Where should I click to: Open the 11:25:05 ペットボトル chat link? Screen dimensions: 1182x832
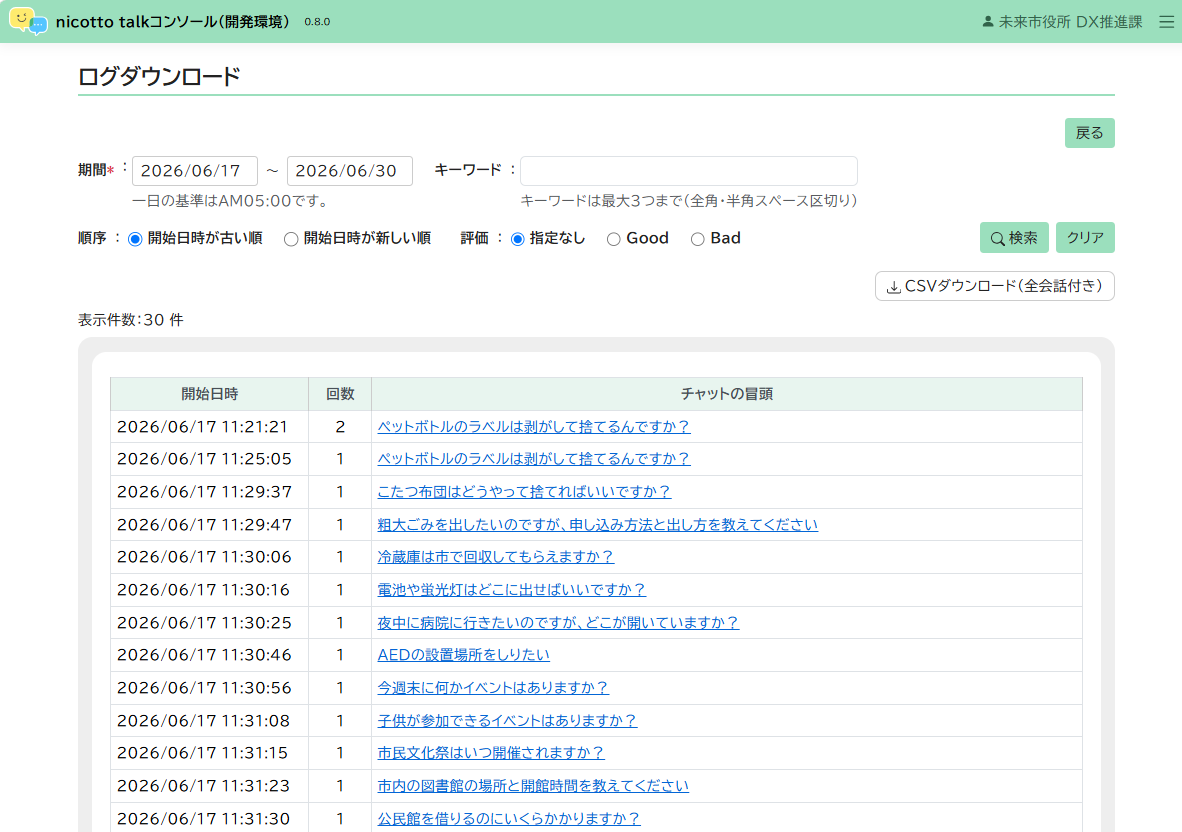[x=534, y=459]
